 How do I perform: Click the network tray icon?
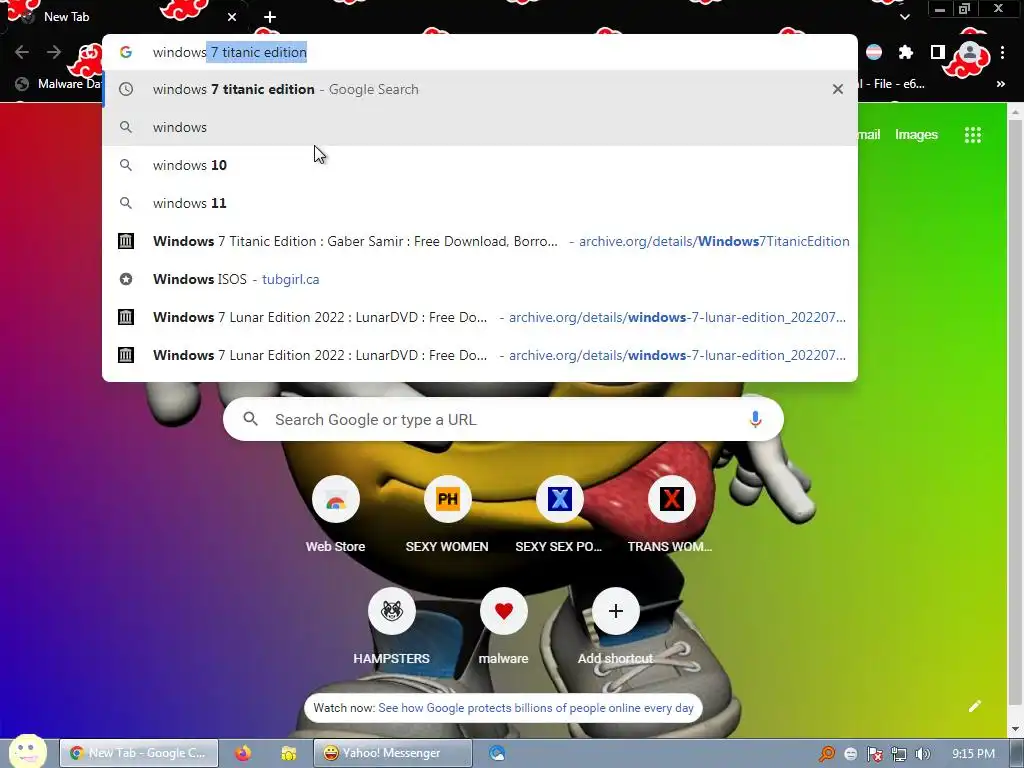point(899,754)
